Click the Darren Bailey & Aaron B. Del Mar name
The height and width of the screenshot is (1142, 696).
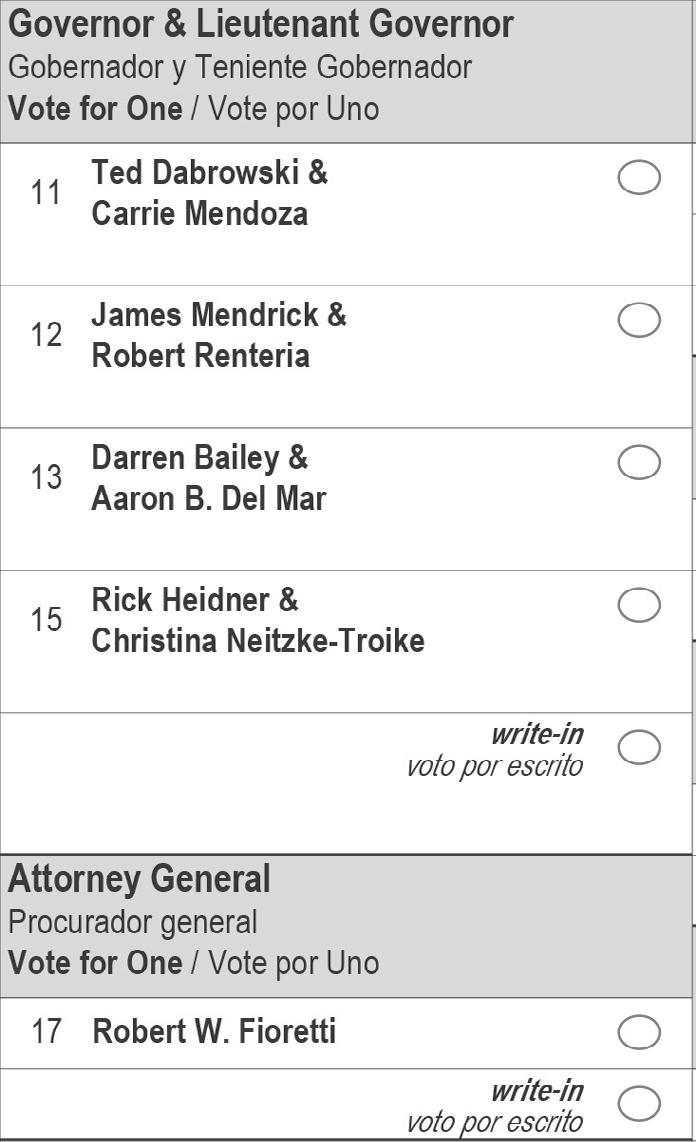coord(208,478)
